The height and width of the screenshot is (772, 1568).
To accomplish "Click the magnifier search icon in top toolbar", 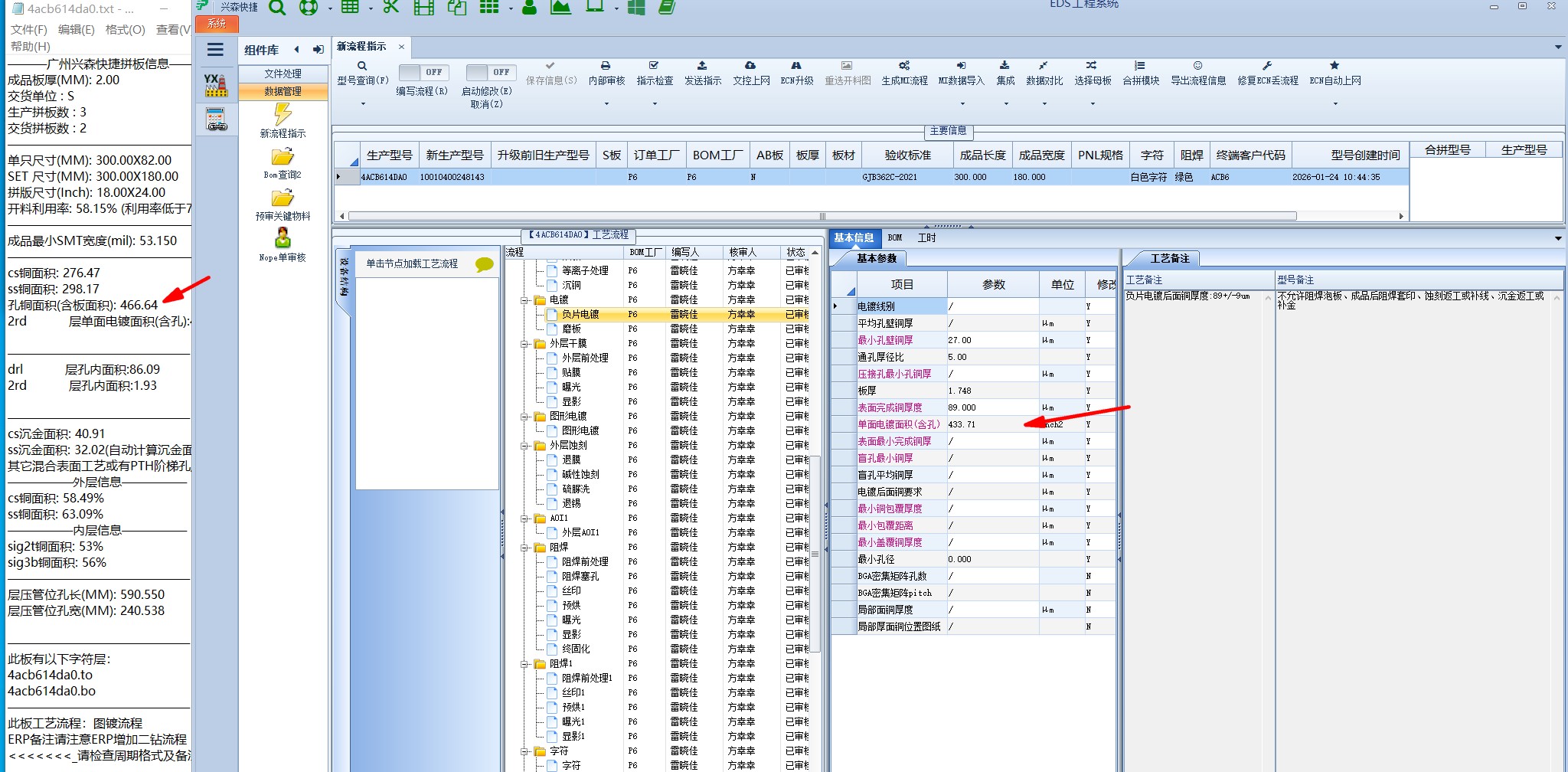I will coord(277,8).
